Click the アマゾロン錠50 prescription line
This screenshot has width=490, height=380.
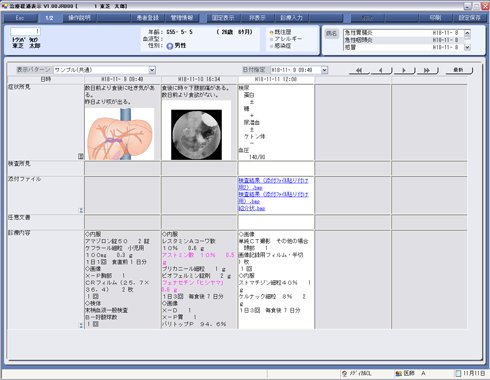point(117,241)
